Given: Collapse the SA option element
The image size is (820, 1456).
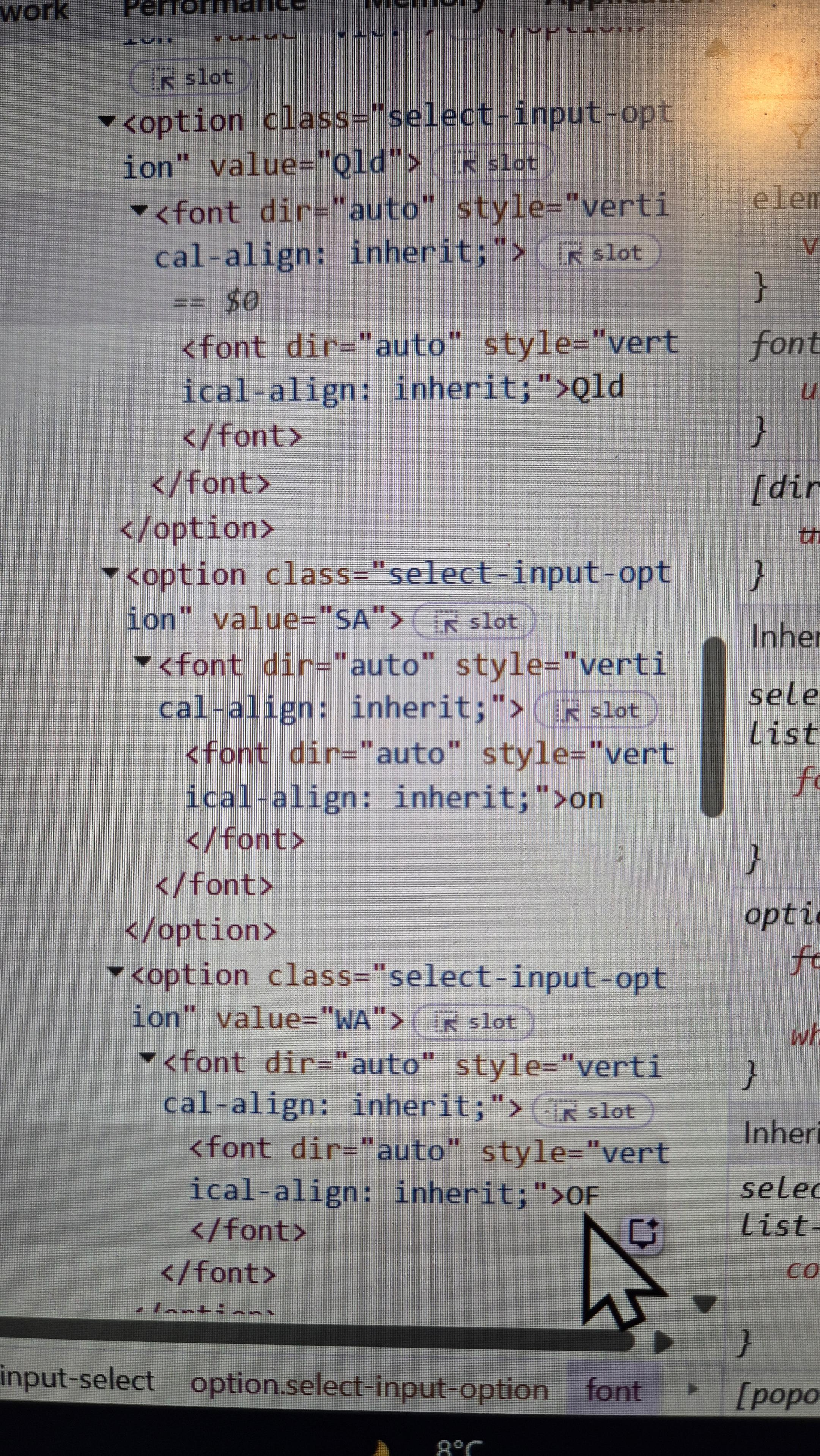Looking at the screenshot, I should pos(110,572).
